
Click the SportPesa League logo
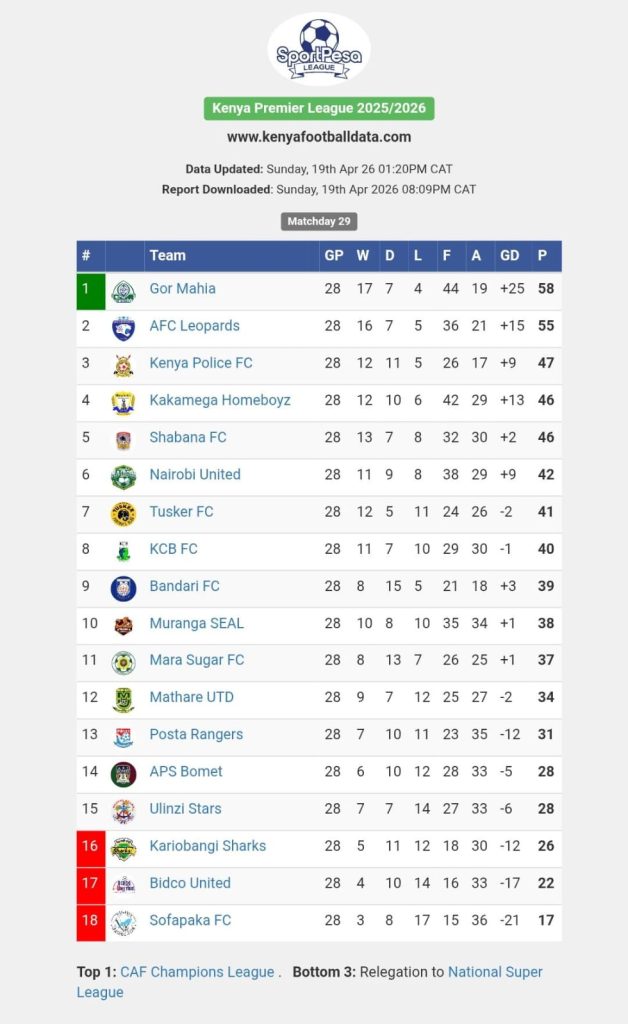click(319, 48)
